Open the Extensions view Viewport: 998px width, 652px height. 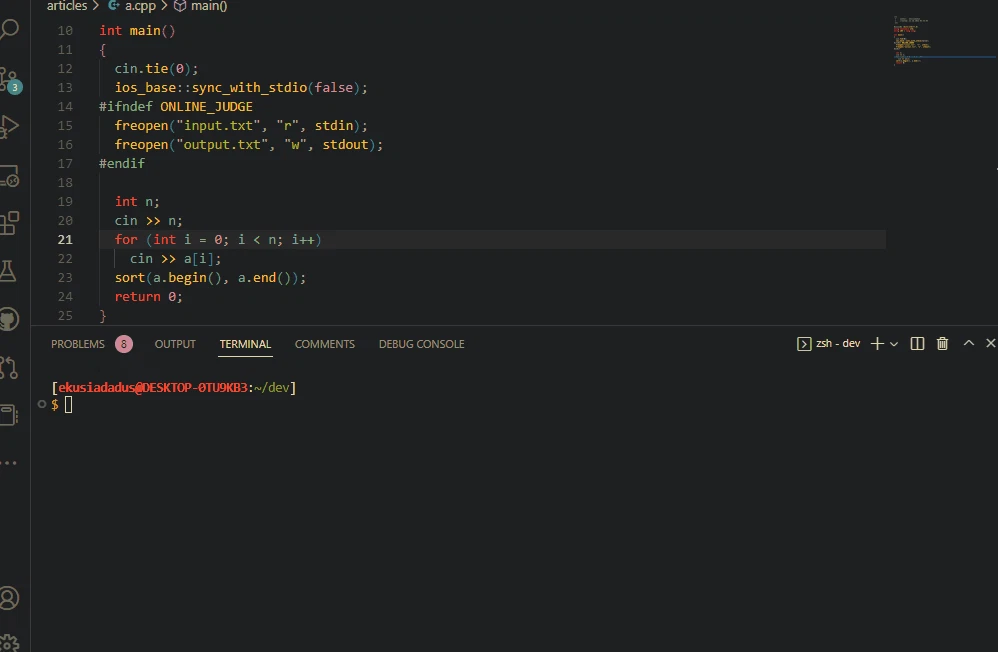click(9, 223)
